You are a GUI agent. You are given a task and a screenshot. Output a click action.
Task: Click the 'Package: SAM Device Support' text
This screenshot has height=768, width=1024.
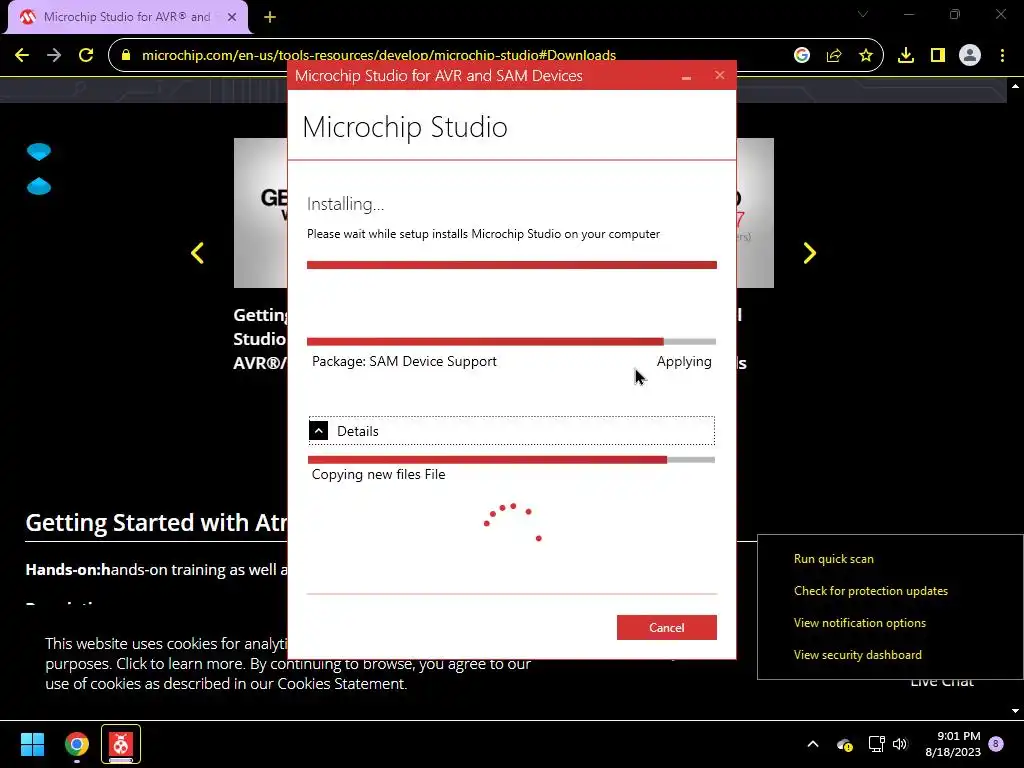(404, 361)
